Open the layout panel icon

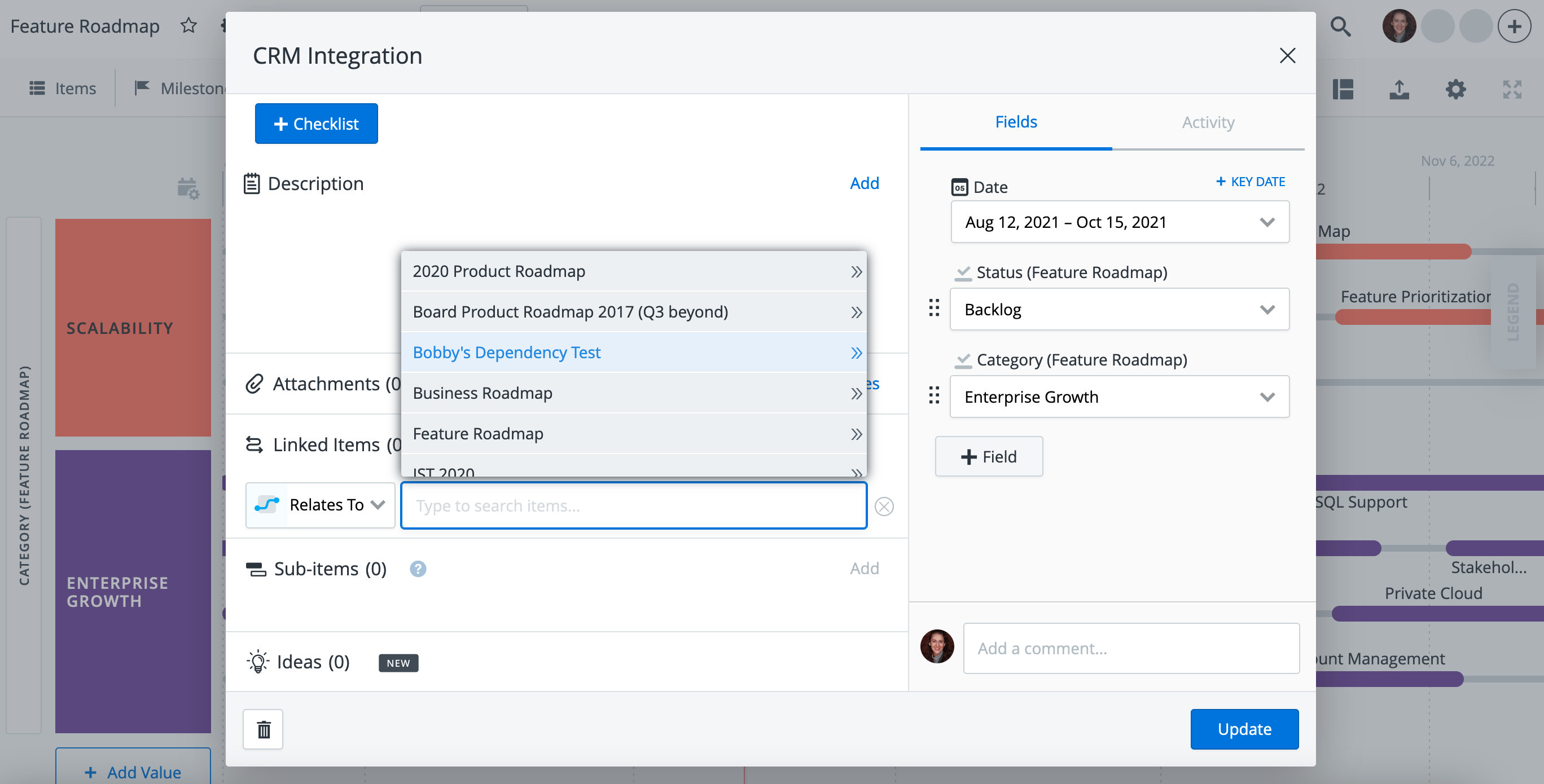[1343, 89]
